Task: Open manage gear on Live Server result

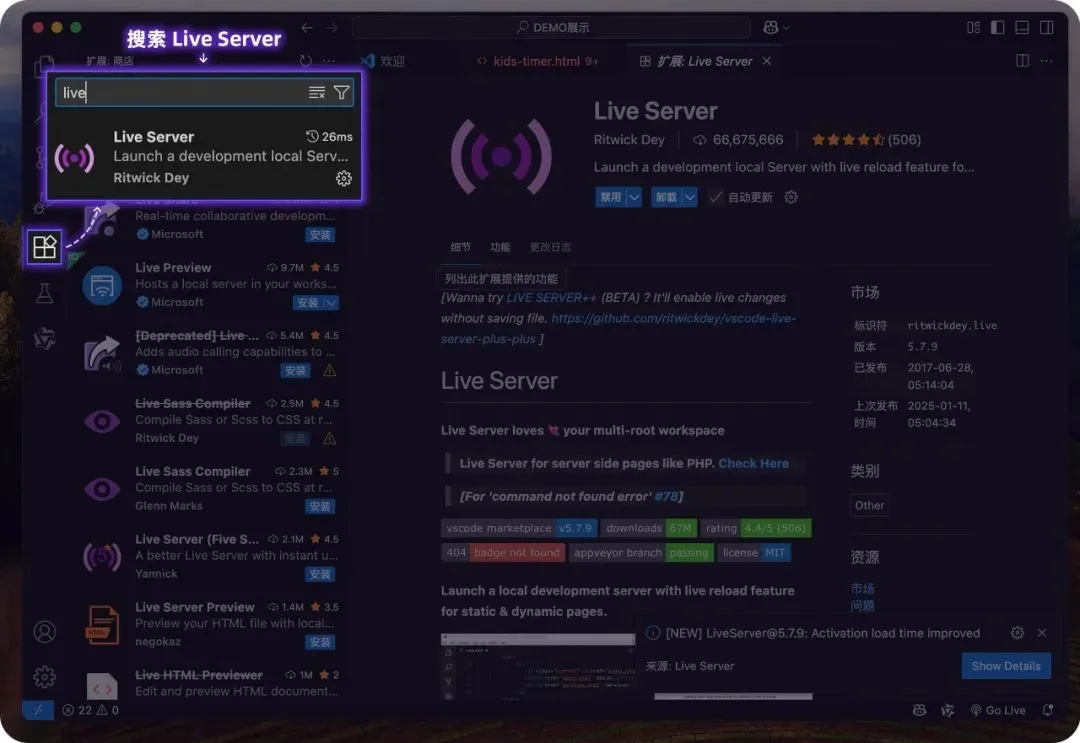Action: coord(344,178)
